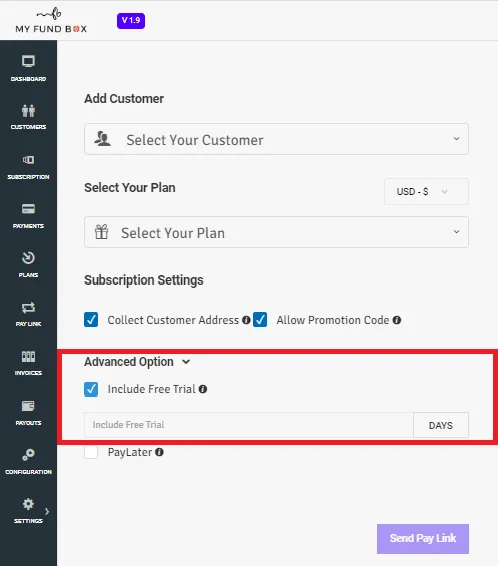This screenshot has width=498, height=566.
Task: Click the Add Customer heading
Action: tap(124, 99)
